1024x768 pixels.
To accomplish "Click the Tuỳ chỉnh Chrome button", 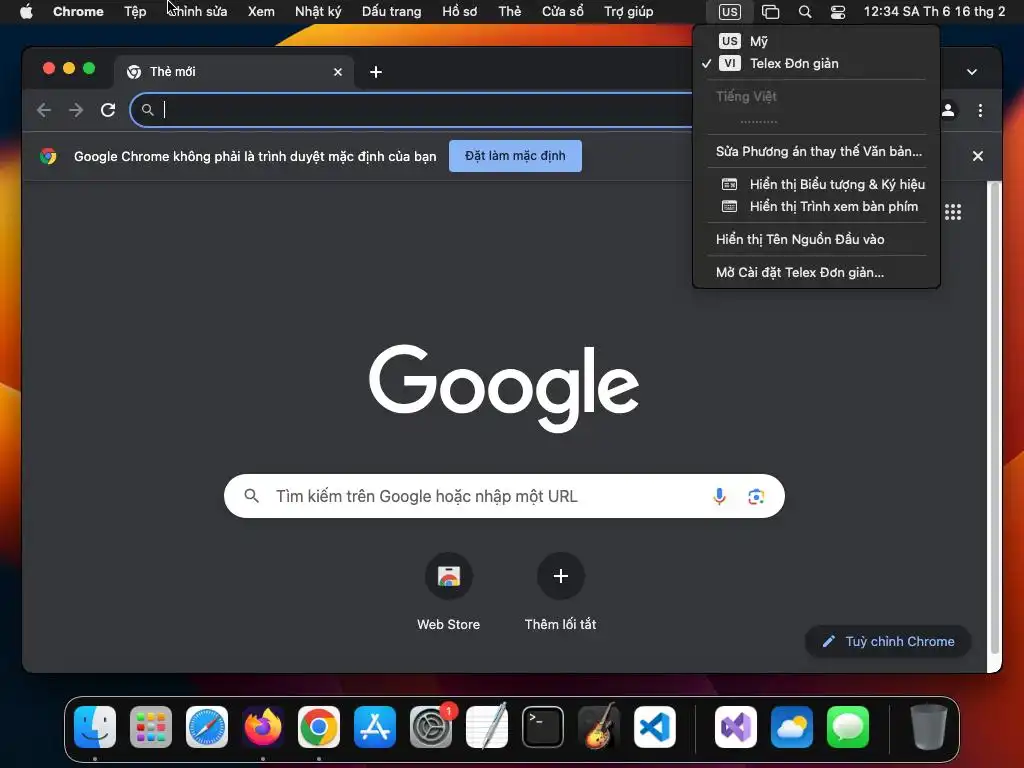I will tap(888, 641).
